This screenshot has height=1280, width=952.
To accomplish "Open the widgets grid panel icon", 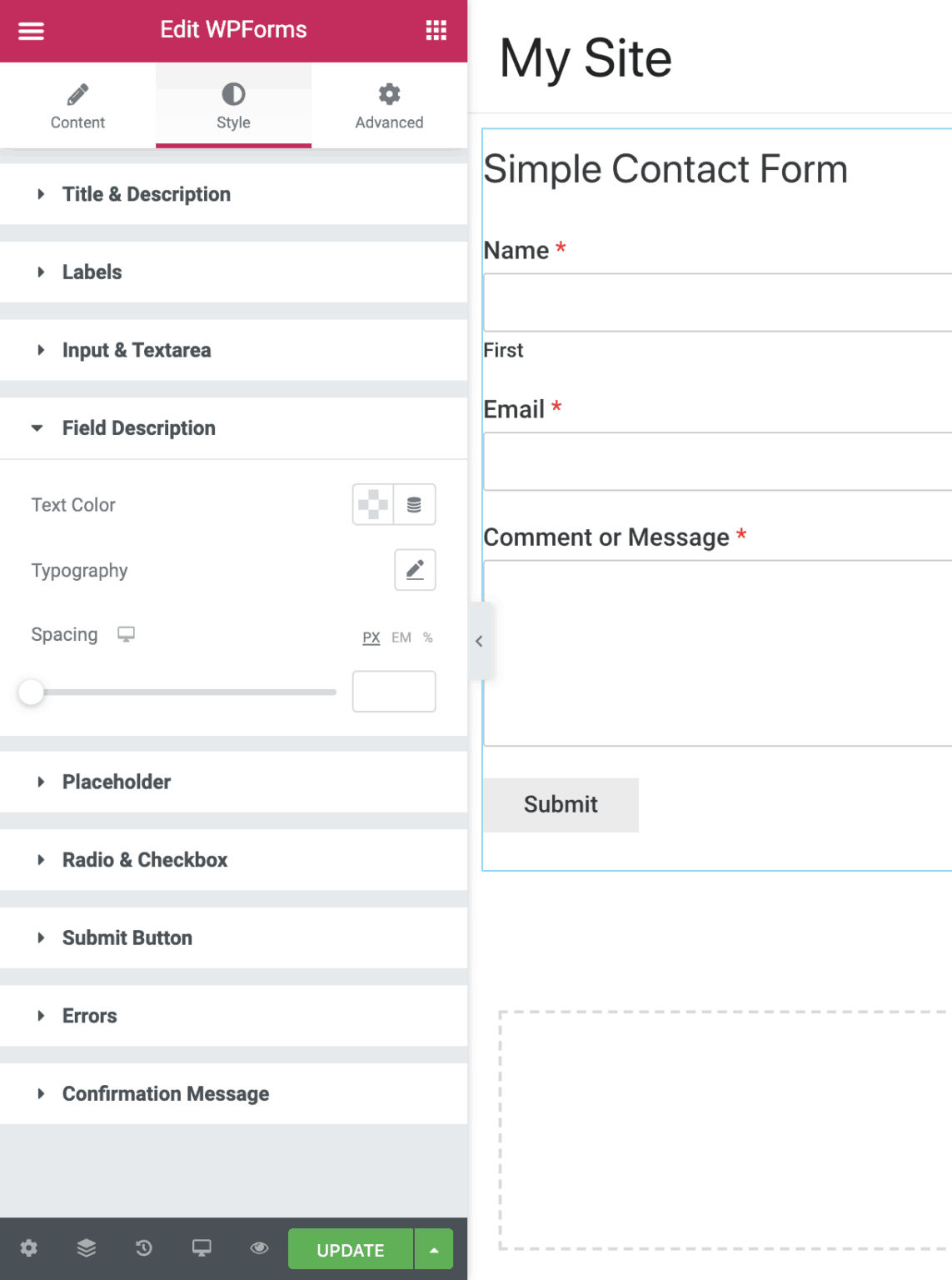I will click(436, 31).
